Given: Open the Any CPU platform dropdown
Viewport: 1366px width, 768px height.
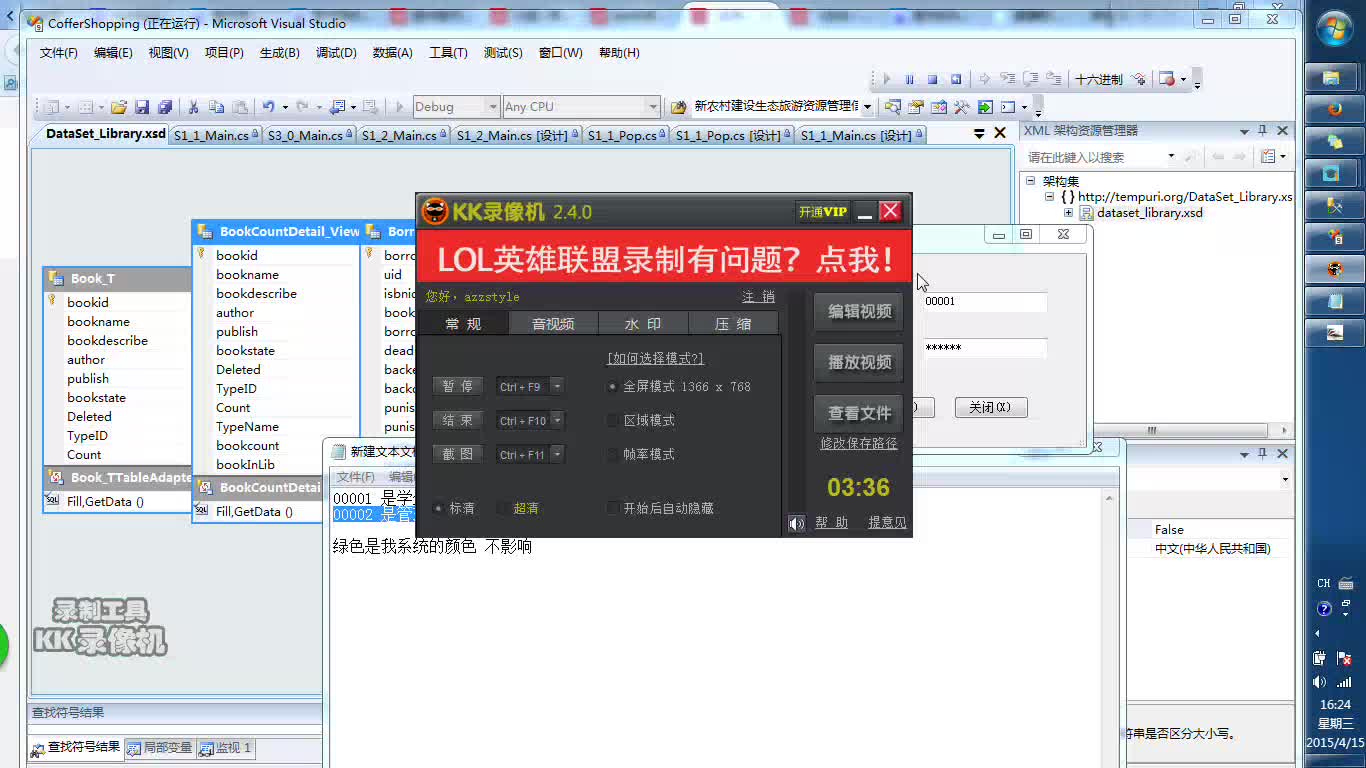Looking at the screenshot, I should pos(653,107).
